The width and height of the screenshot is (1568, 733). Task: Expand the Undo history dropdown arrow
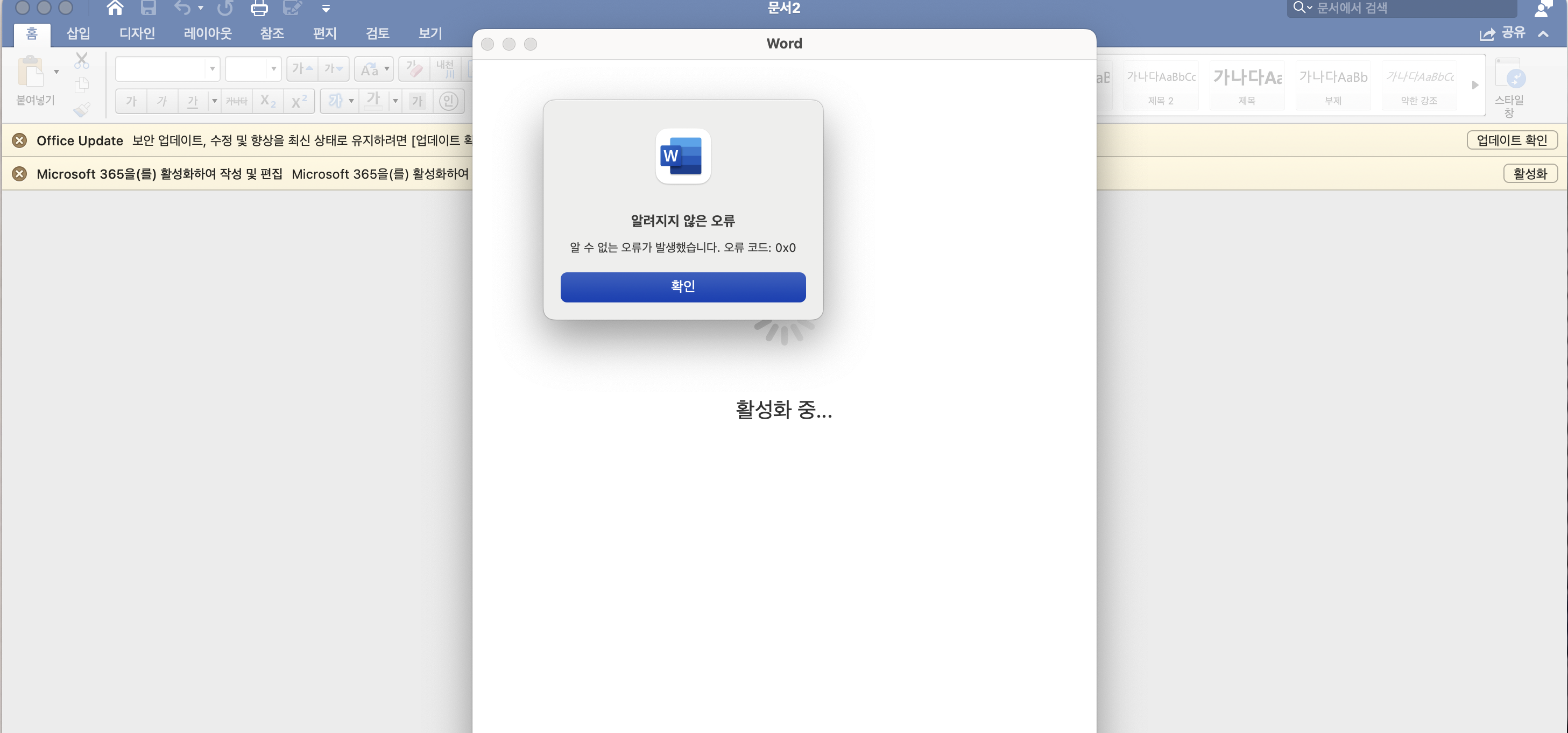pos(200,8)
